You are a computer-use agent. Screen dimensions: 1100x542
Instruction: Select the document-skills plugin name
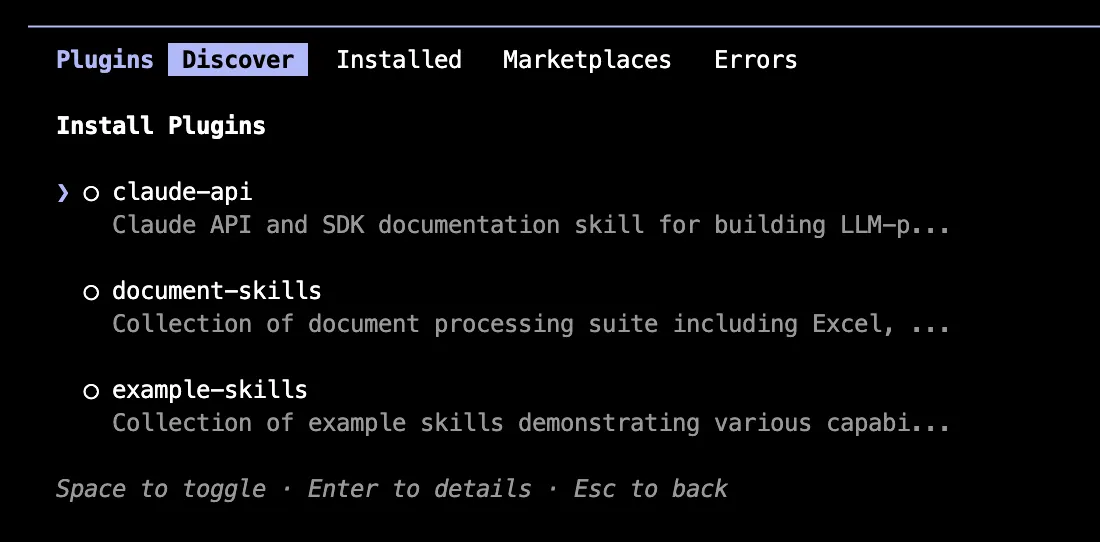(x=217, y=291)
